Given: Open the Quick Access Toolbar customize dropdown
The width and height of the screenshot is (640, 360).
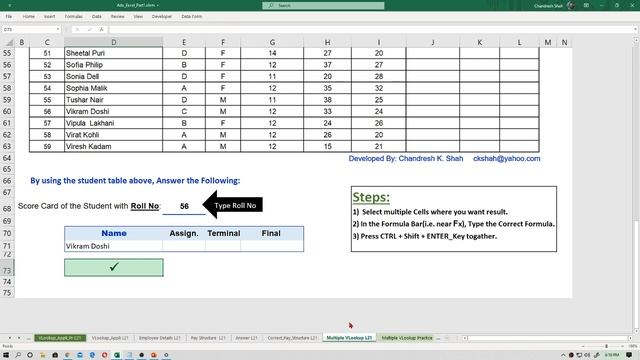Looking at the screenshot, I should [10, 5].
